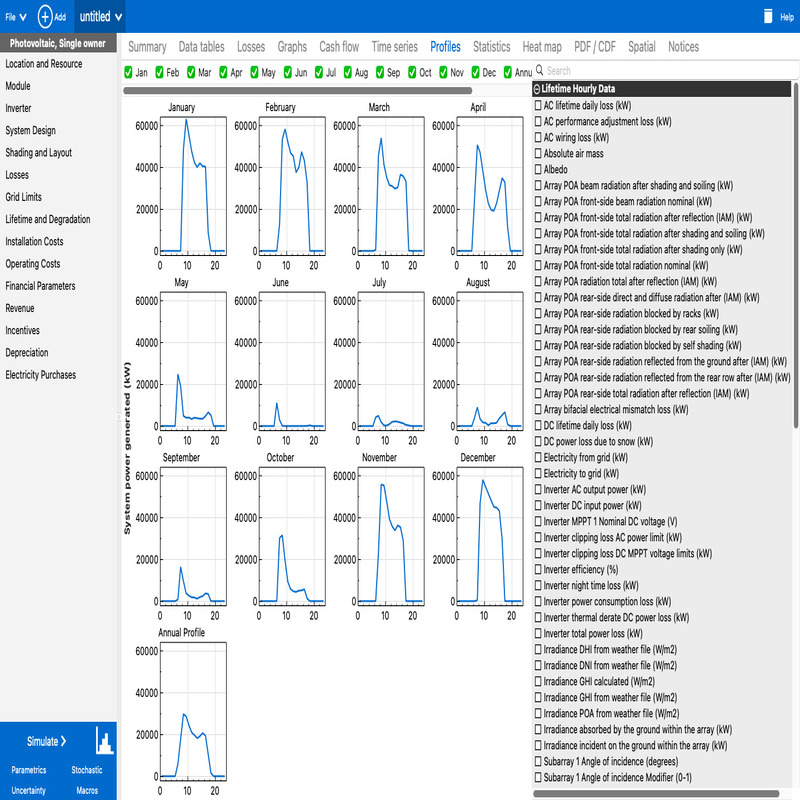
Task: Open the Time series tab
Action: point(395,47)
